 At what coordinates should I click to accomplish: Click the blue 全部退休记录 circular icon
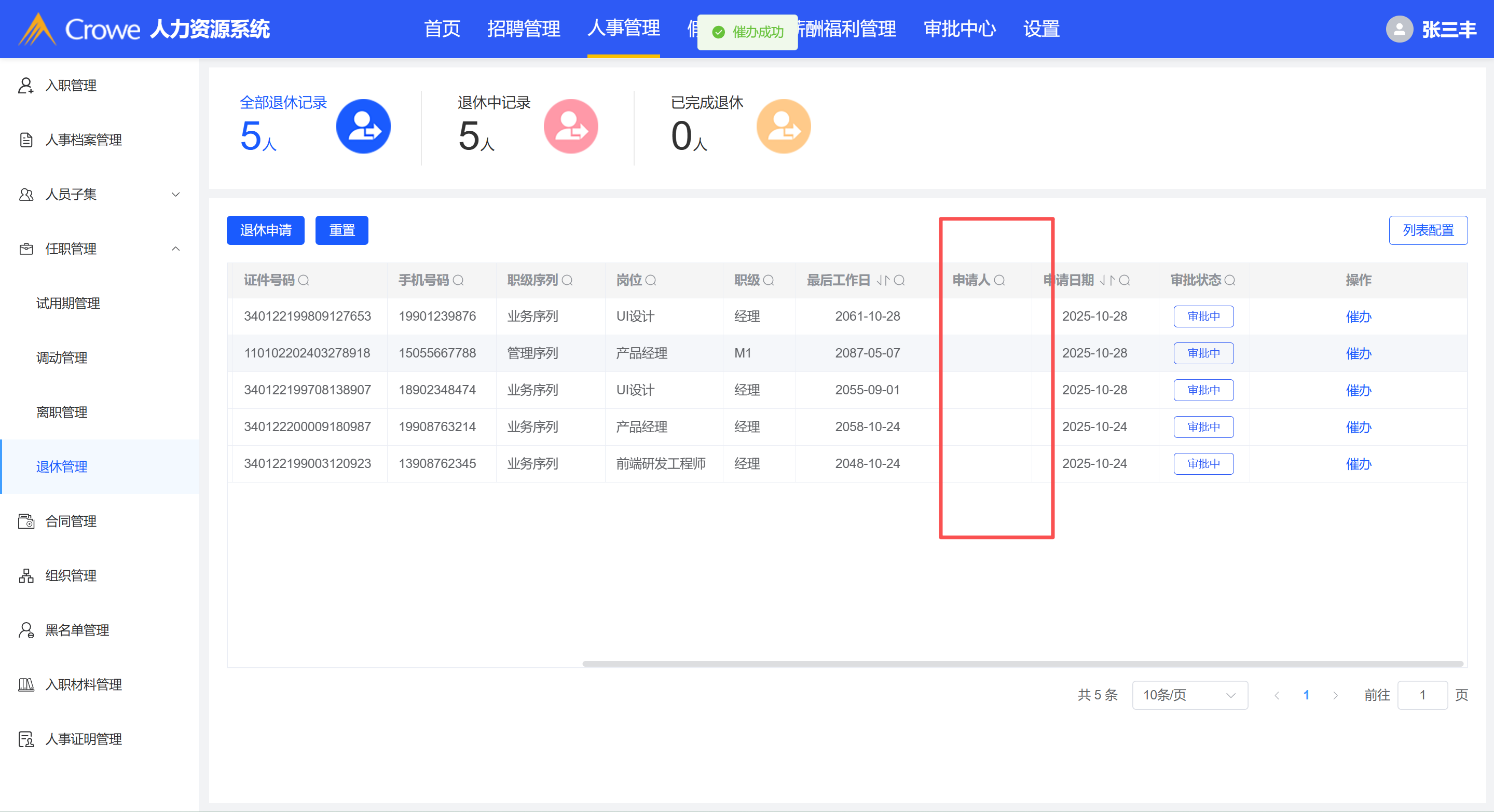tap(363, 127)
